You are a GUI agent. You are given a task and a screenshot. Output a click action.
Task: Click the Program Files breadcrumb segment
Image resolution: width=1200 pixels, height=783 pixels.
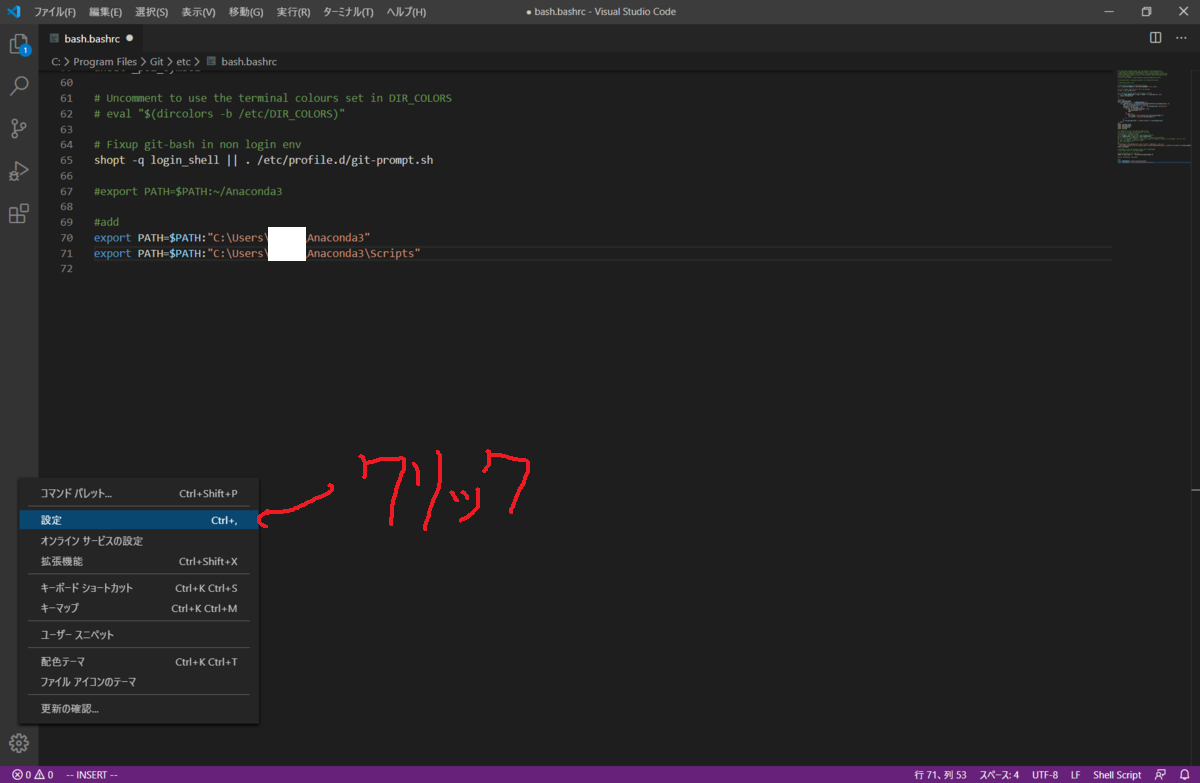[105, 62]
